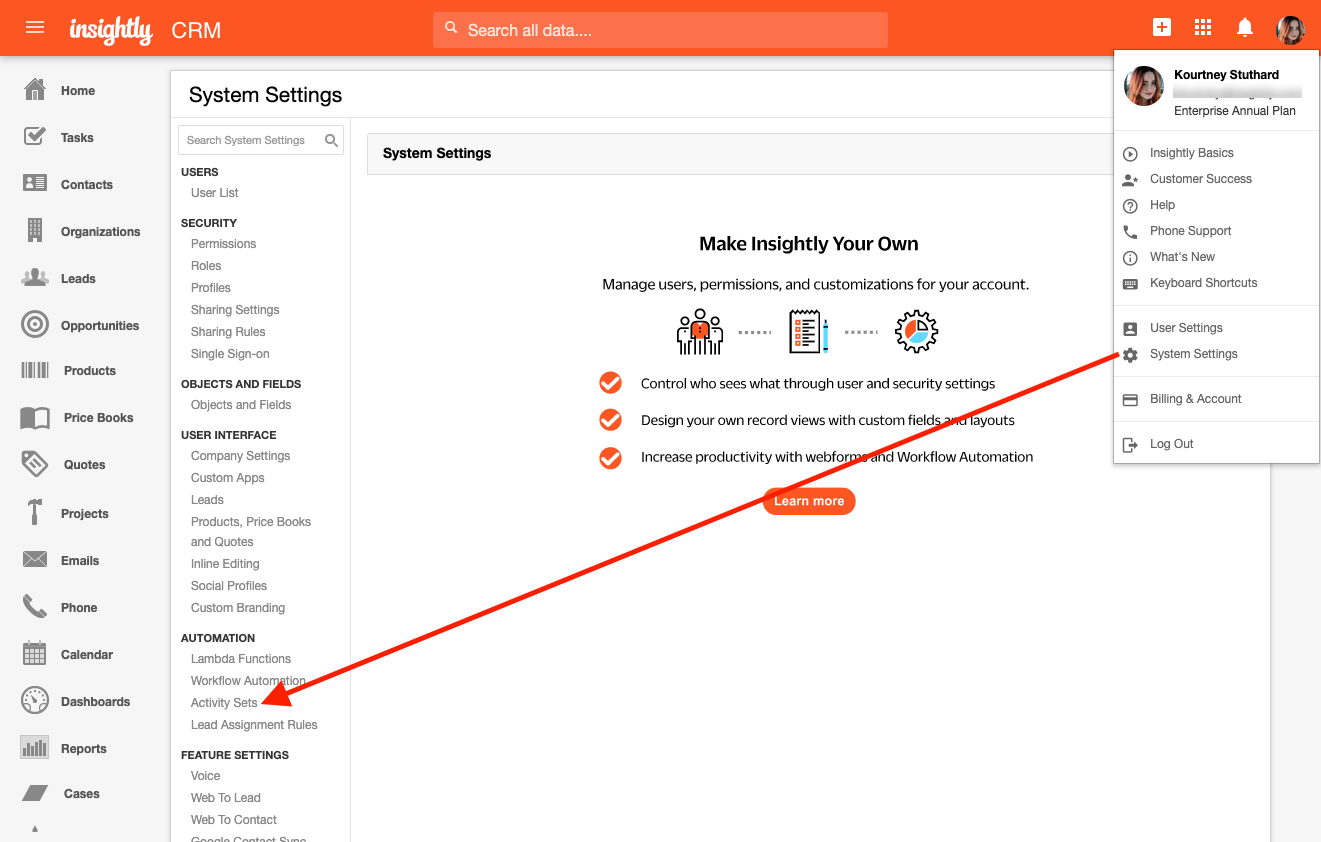Screen dimensions: 1321x842
Task: Show Keyboard Shortcuts from user menu
Action: pyautogui.click(x=1203, y=283)
